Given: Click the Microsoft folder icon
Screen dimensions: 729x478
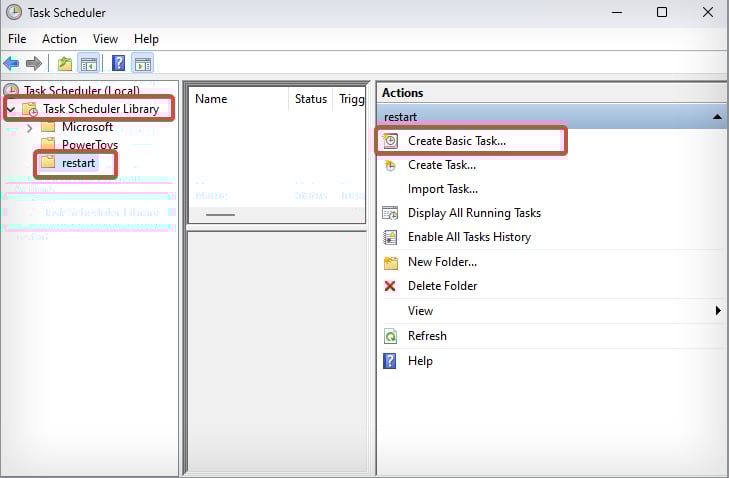Looking at the screenshot, I should coord(48,126).
